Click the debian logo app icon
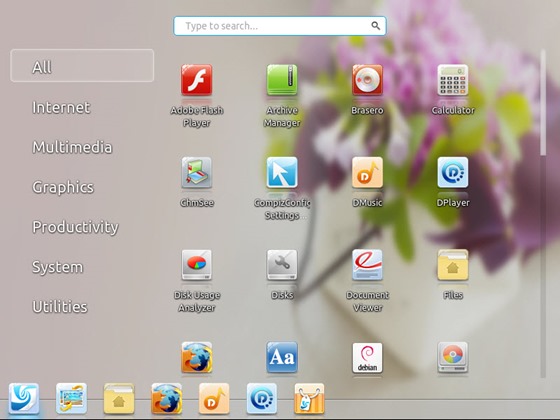This screenshot has width=560, height=420. [367, 358]
